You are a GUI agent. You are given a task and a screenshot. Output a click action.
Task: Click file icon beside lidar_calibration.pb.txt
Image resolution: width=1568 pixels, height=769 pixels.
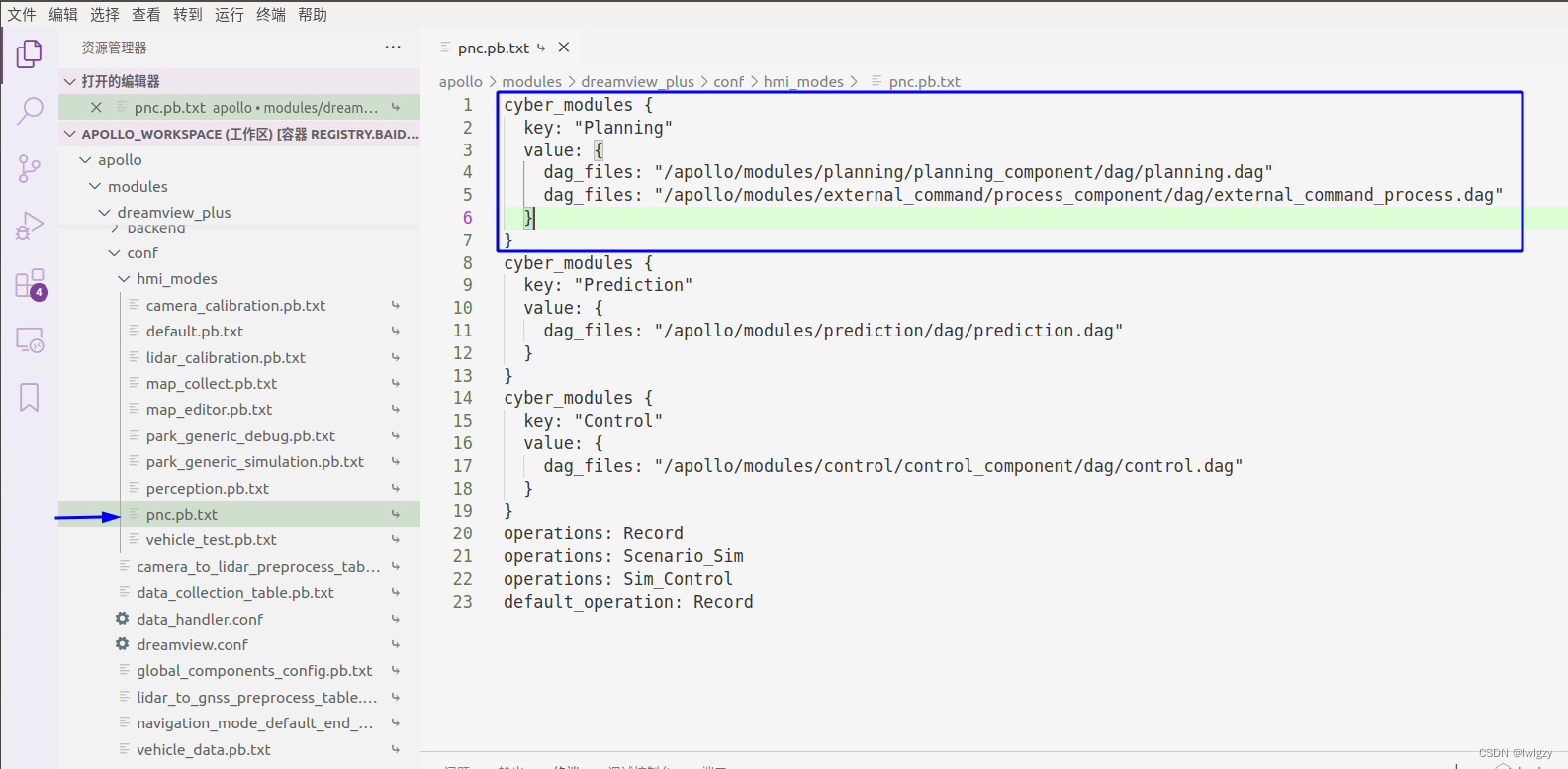click(x=134, y=357)
